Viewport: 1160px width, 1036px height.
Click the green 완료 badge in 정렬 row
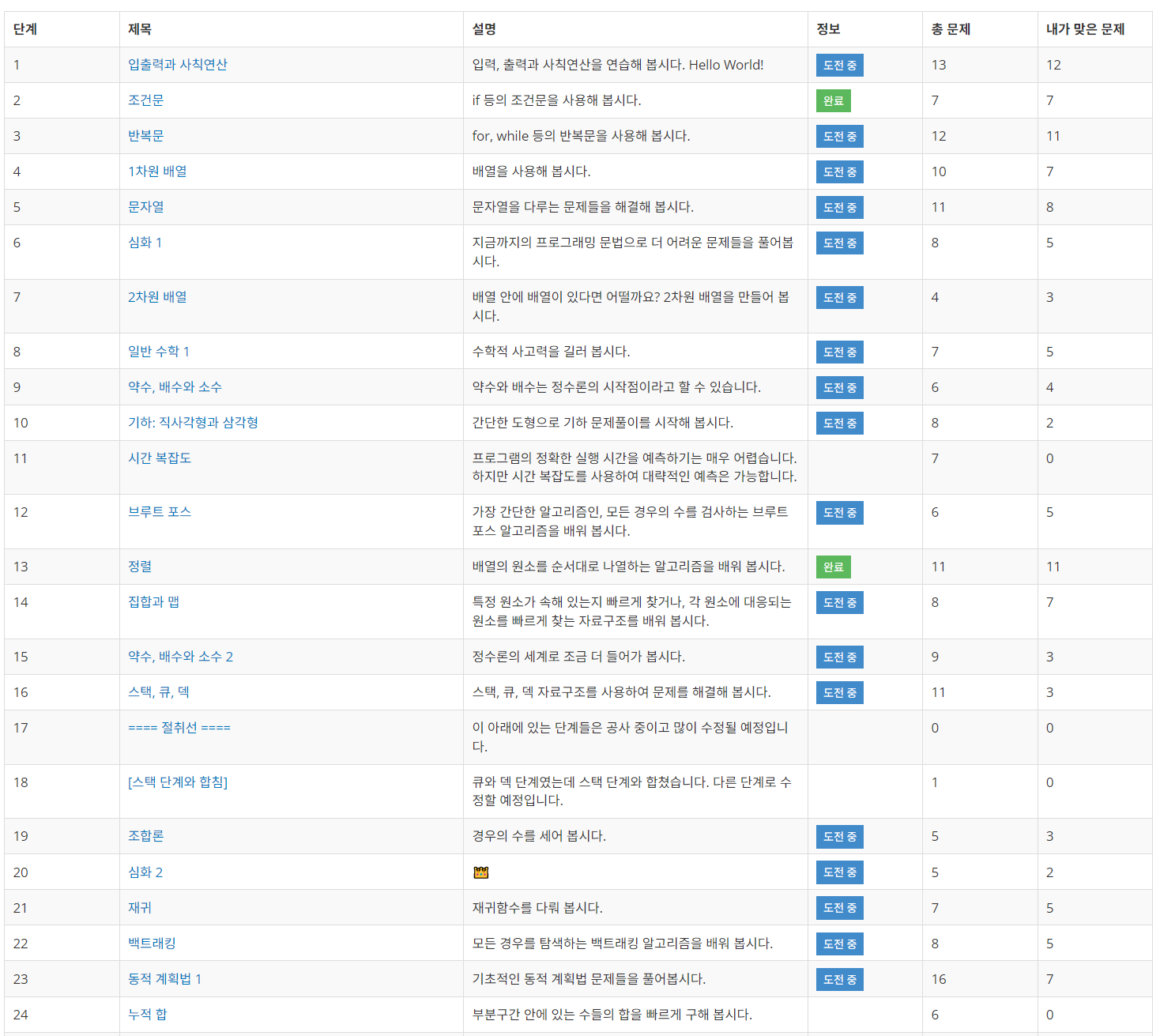[x=833, y=567]
